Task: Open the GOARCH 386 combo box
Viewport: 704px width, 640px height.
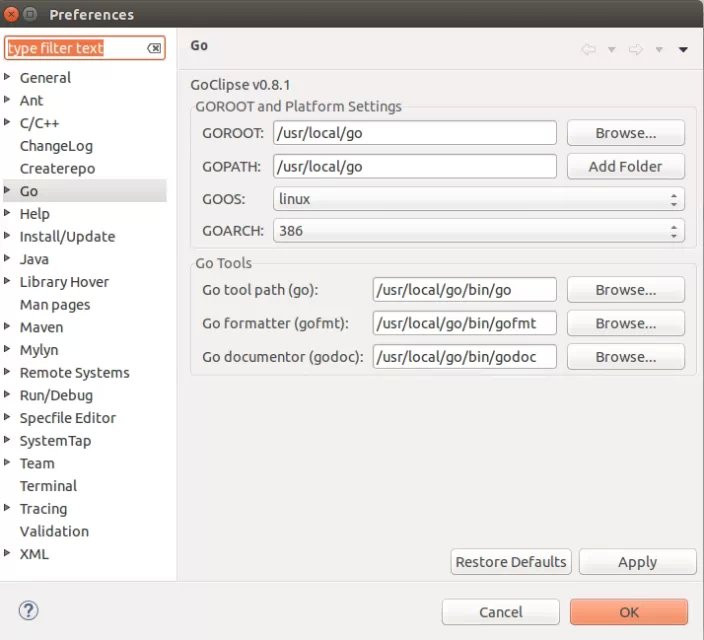Action: pos(479,231)
